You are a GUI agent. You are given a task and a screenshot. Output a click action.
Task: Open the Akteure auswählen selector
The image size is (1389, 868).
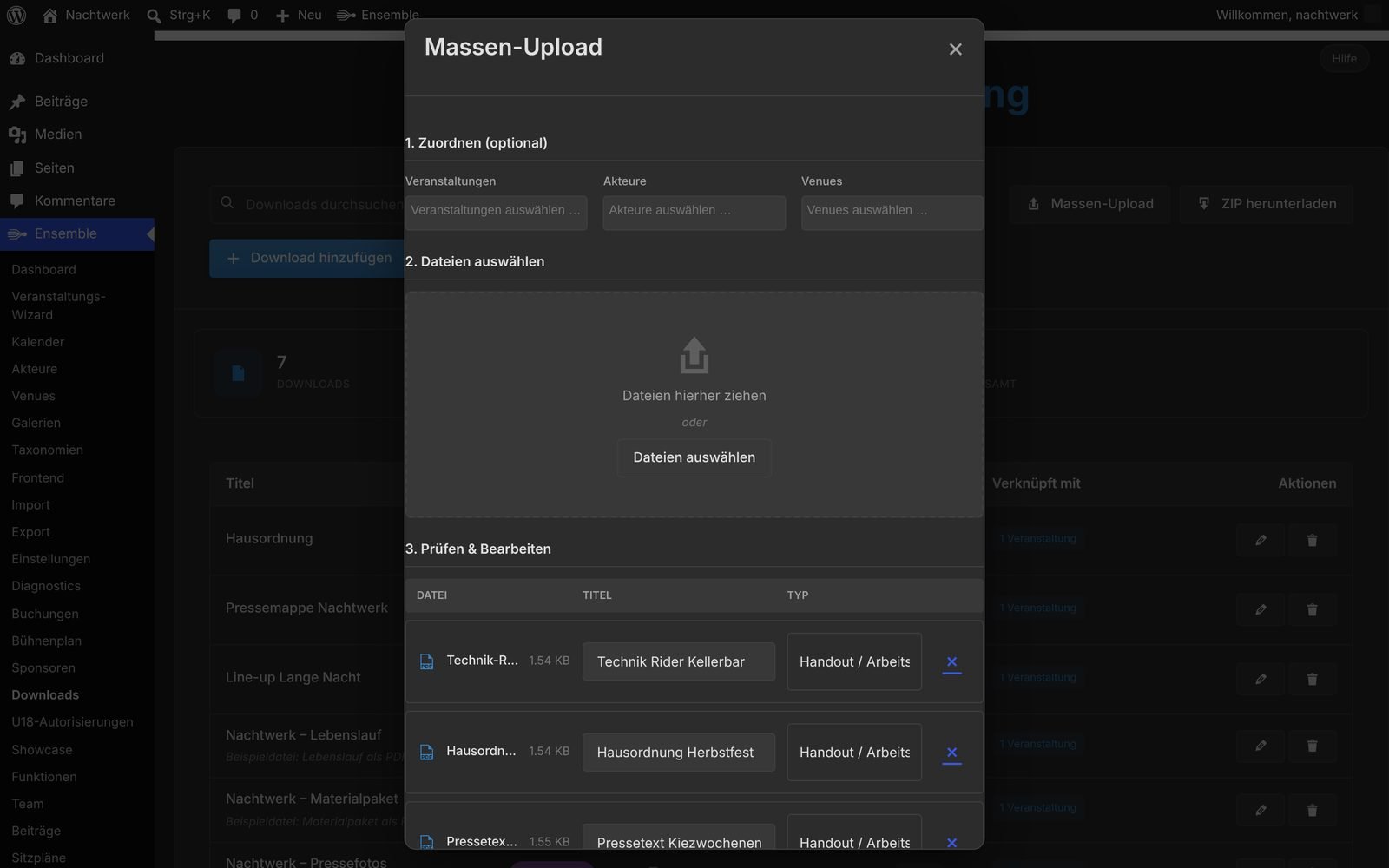(x=694, y=212)
